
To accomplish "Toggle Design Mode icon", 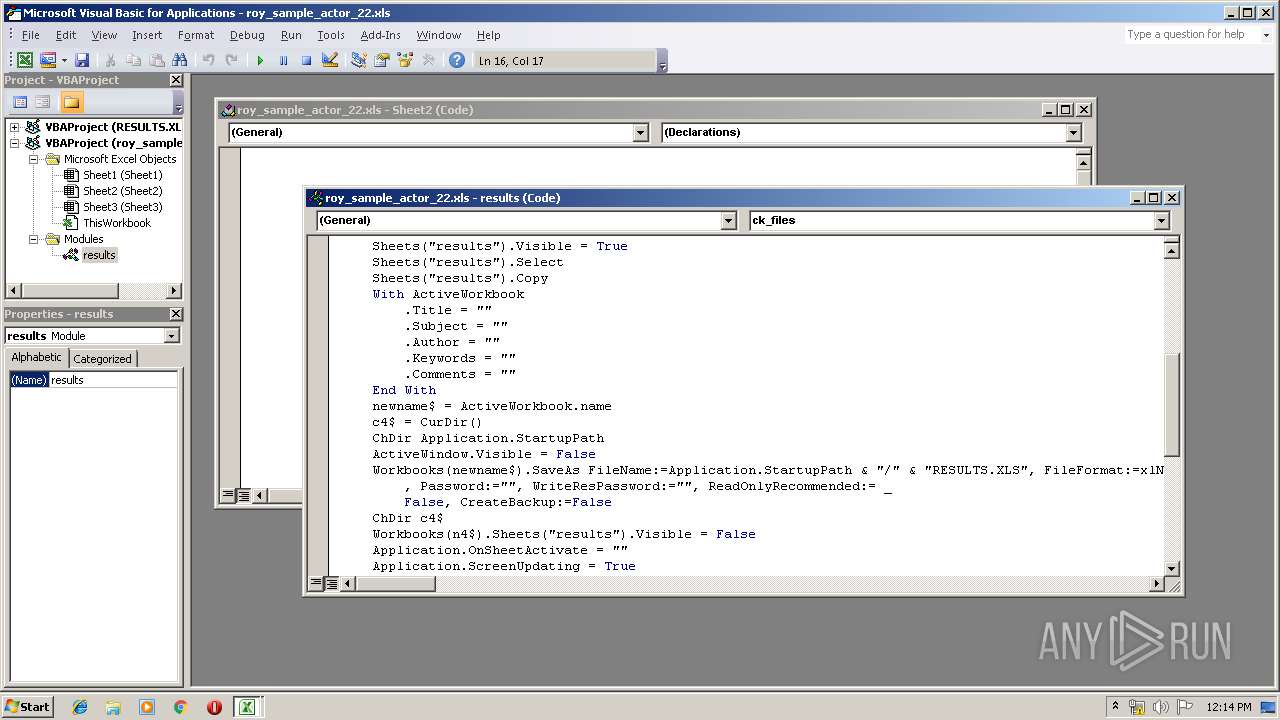I will [x=330, y=60].
